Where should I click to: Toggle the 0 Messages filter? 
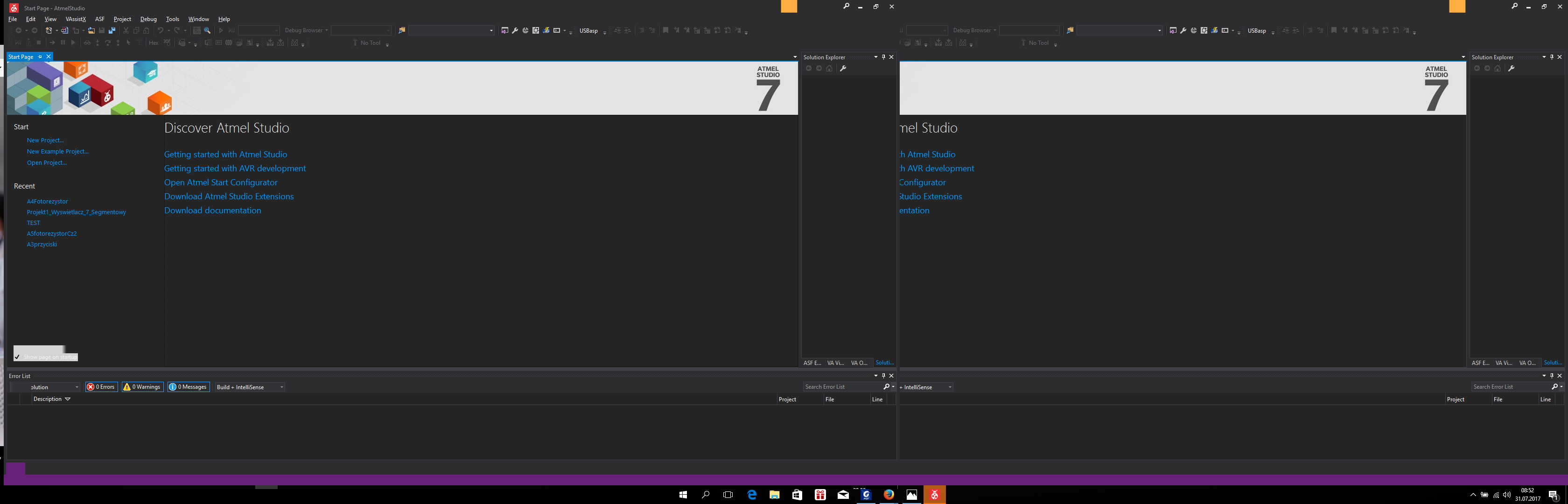(x=189, y=387)
